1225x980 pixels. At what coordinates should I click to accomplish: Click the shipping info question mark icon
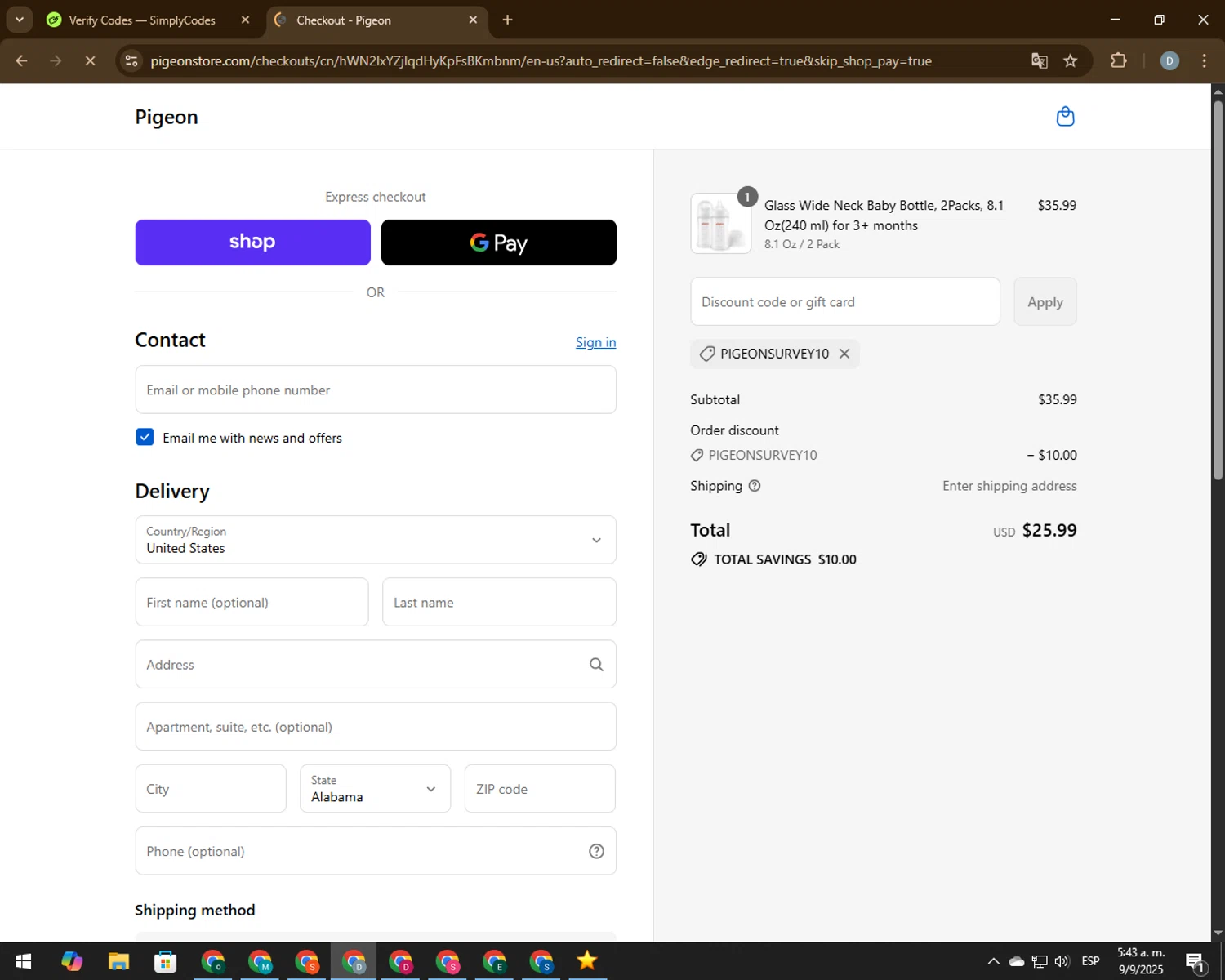point(755,486)
